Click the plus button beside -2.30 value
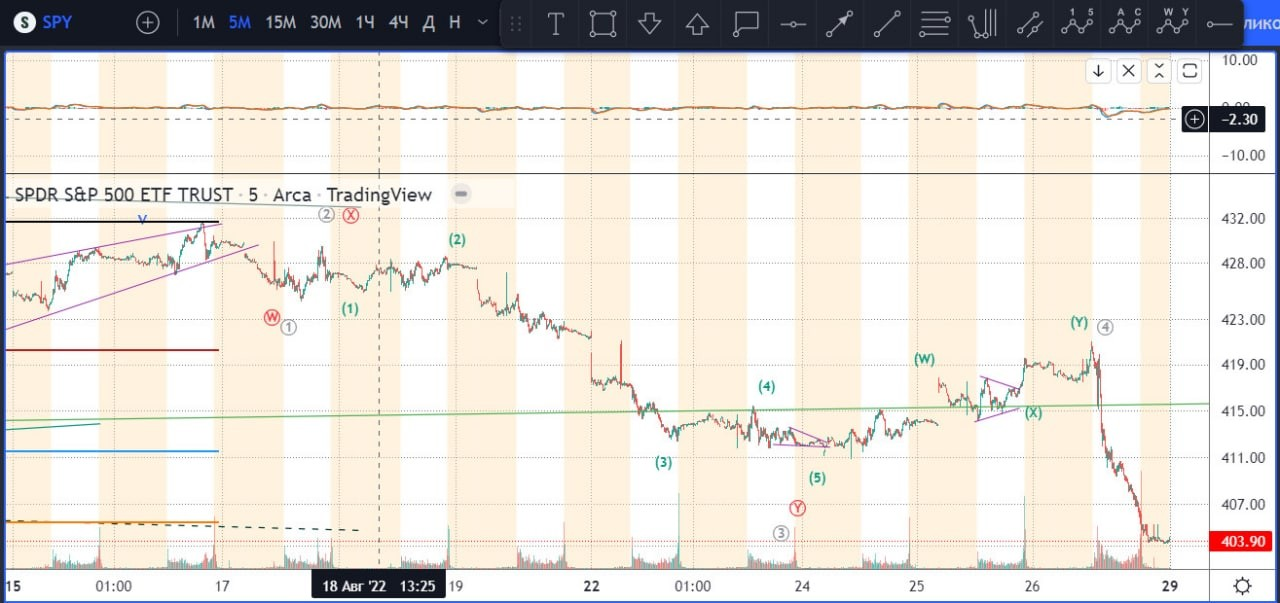The height and width of the screenshot is (603, 1280). click(x=1194, y=120)
